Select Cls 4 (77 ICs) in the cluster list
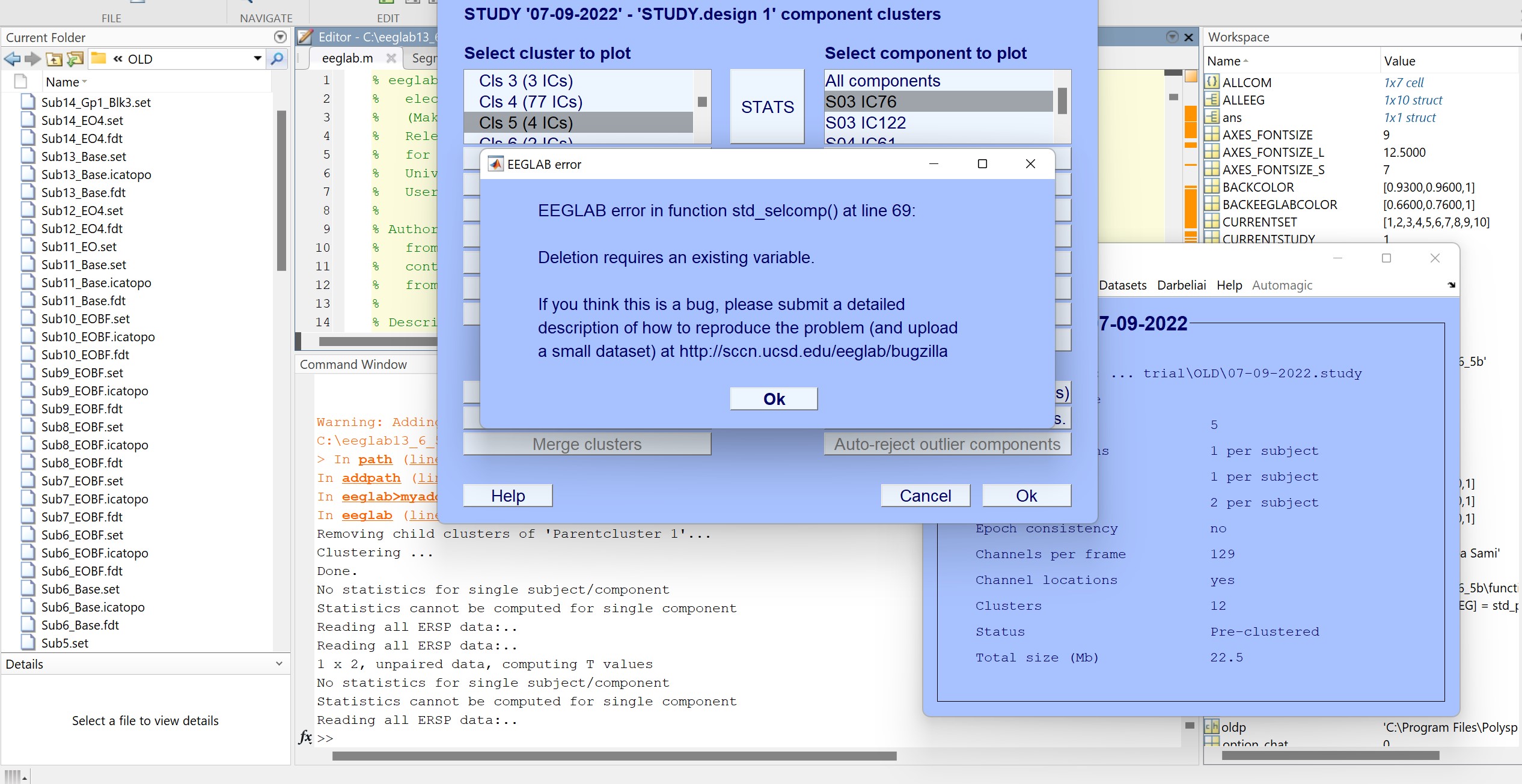 click(x=531, y=102)
